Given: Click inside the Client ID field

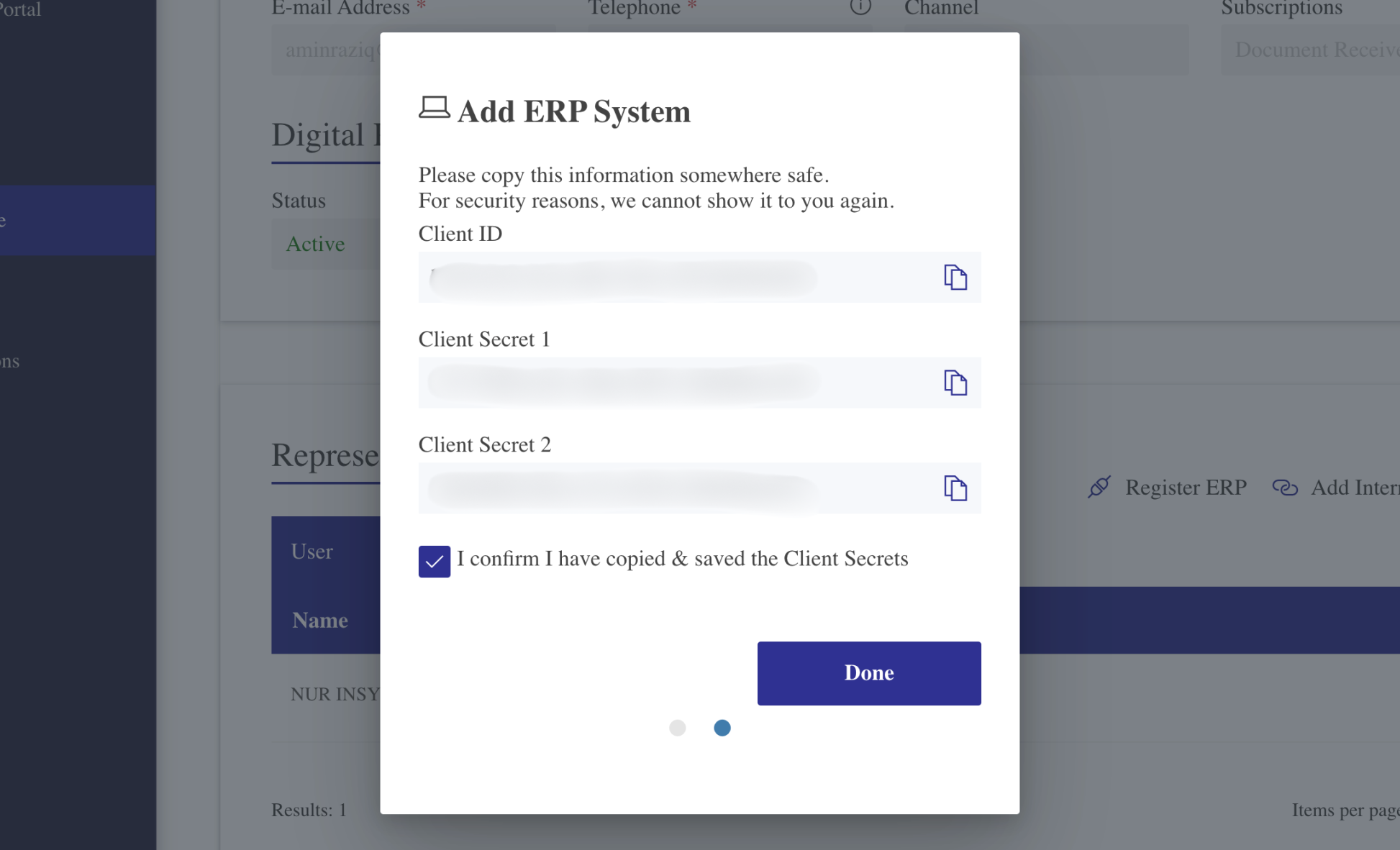Looking at the screenshot, I should point(647,278).
